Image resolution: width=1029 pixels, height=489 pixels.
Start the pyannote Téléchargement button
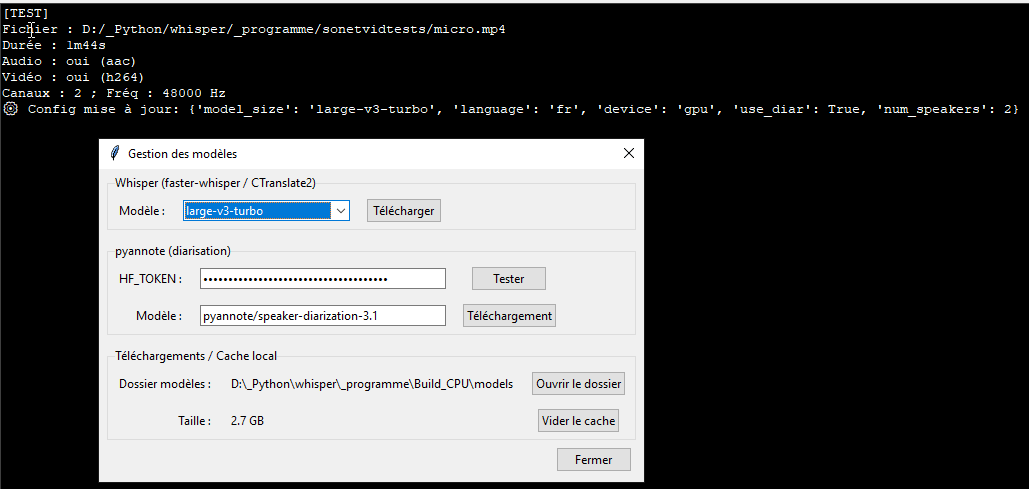[509, 316]
